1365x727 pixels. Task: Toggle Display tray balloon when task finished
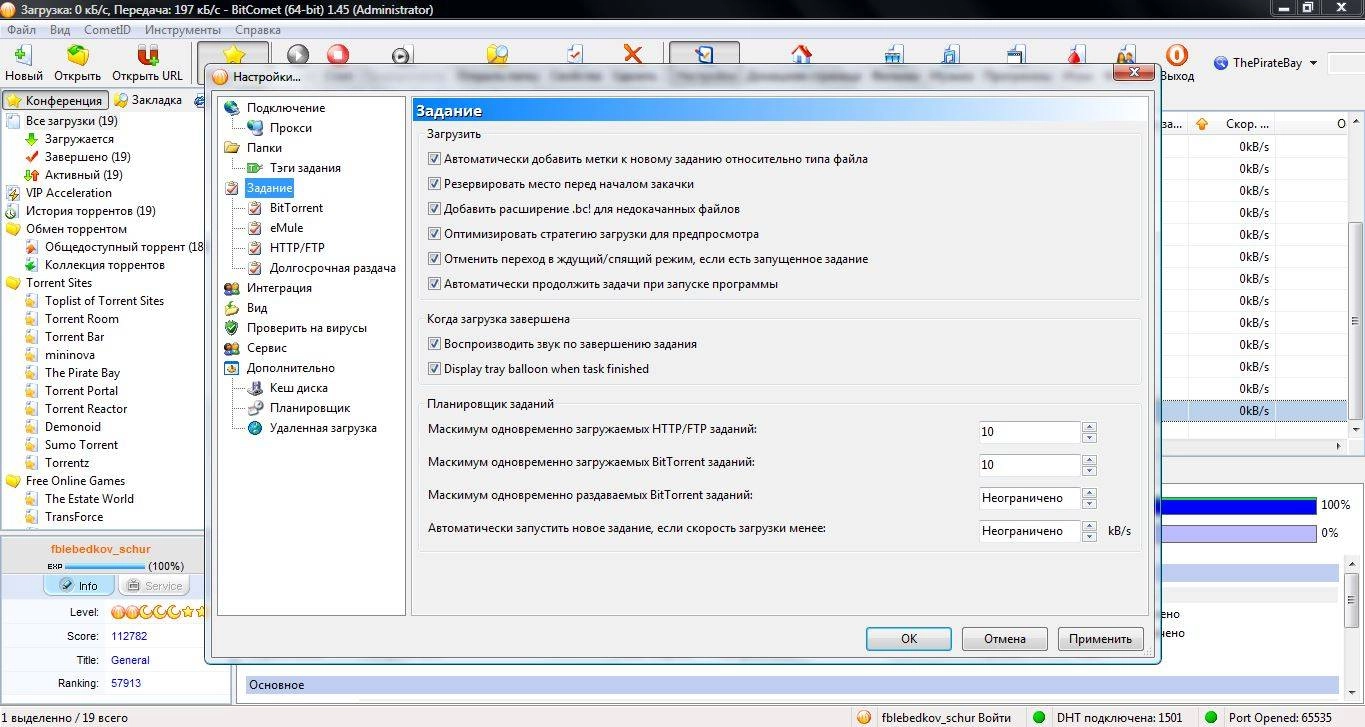[434, 369]
